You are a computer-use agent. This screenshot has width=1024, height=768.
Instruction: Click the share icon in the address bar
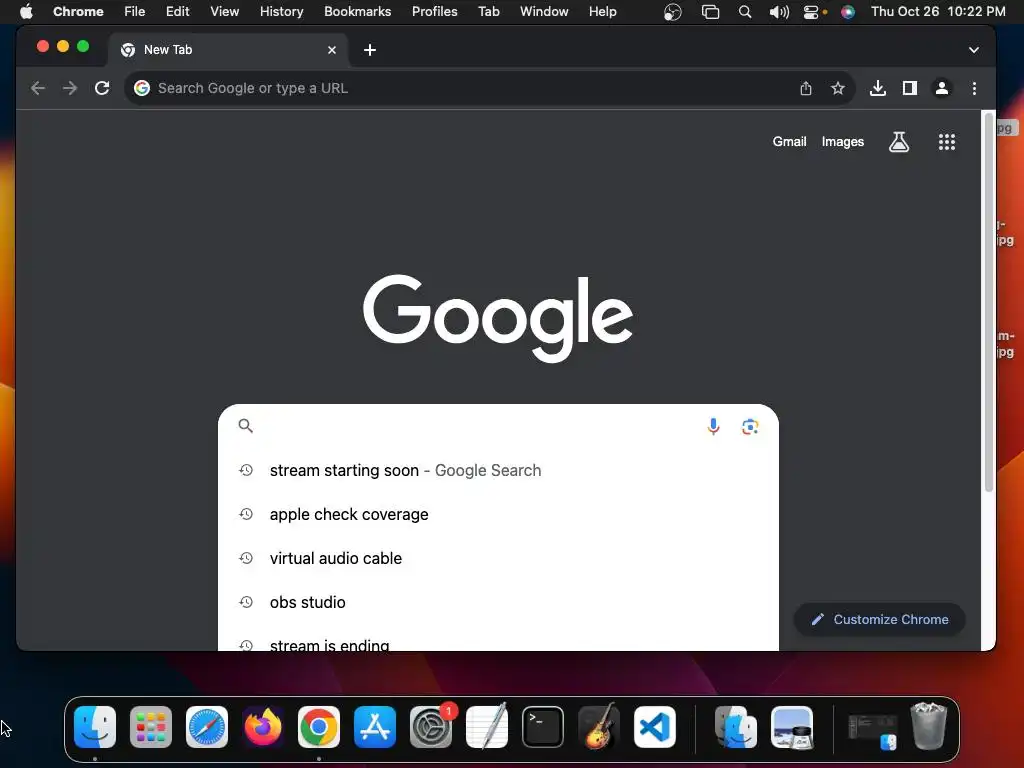(x=806, y=88)
